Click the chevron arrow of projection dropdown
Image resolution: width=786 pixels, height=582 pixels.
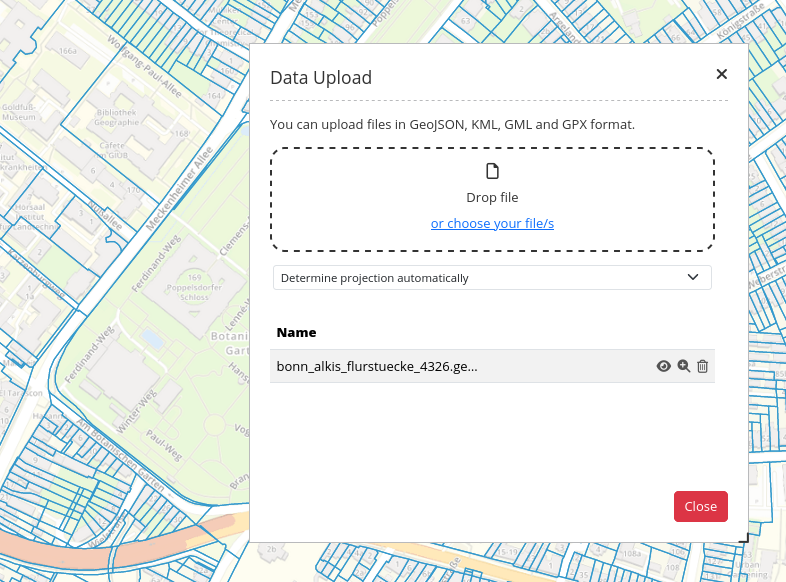(693, 277)
